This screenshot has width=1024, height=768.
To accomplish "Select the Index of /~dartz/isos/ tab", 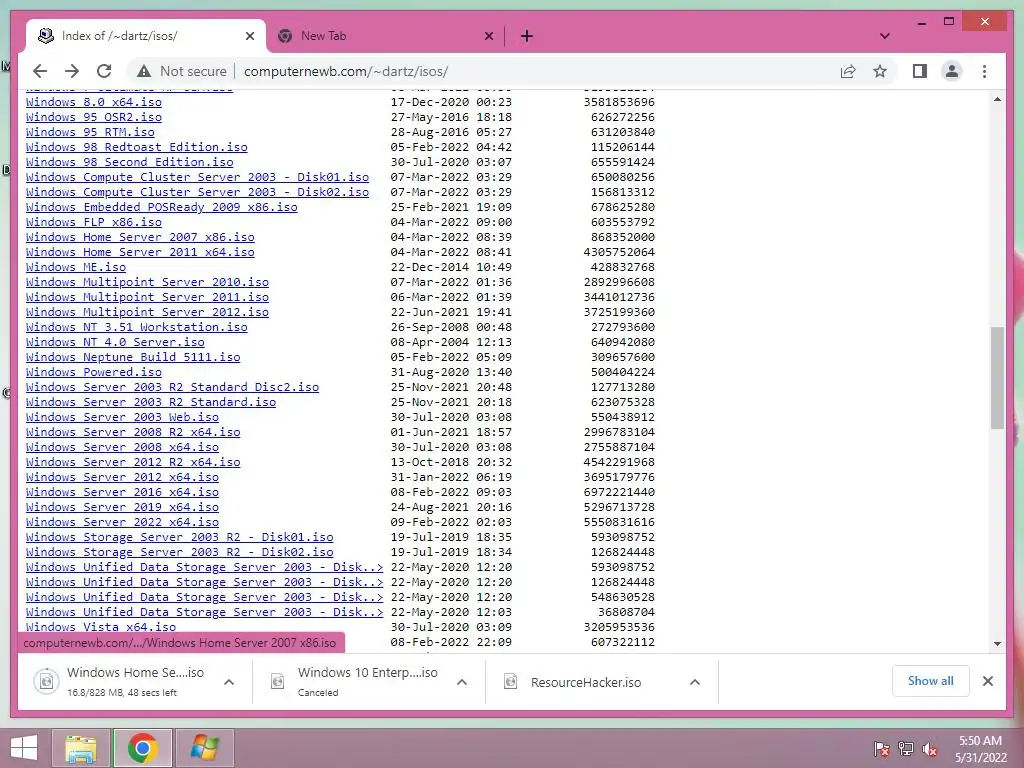I will tap(146, 36).
